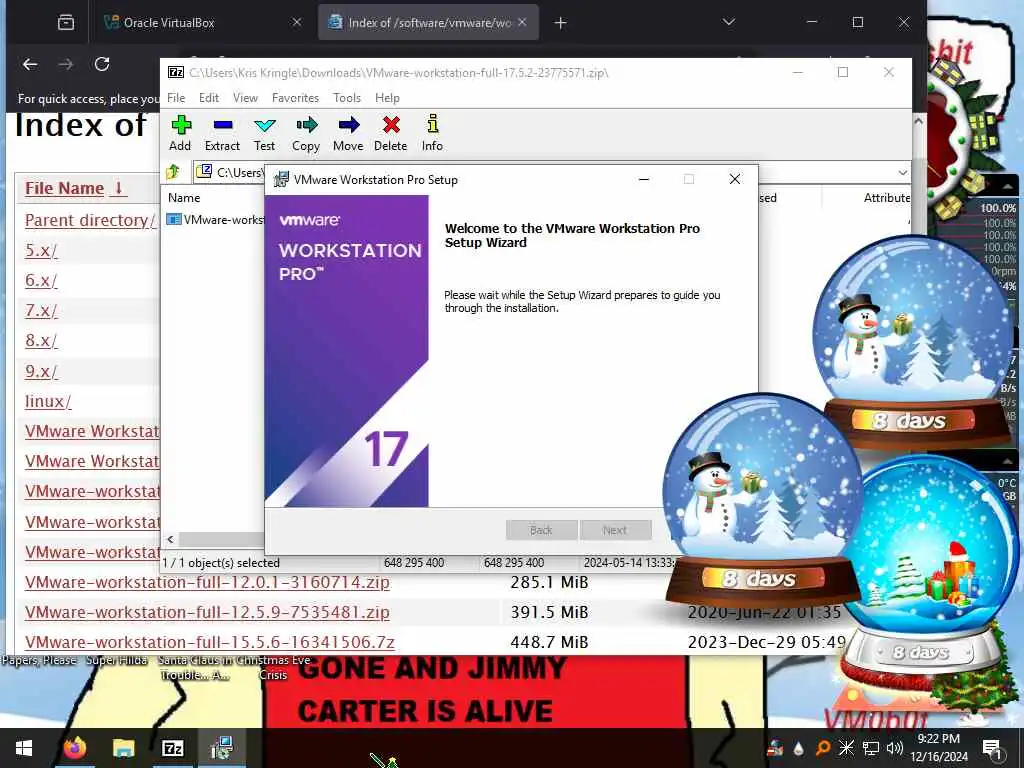The width and height of the screenshot is (1024, 768).
Task: Click the Papers, Please desktop shortcut
Action: (x=39, y=660)
